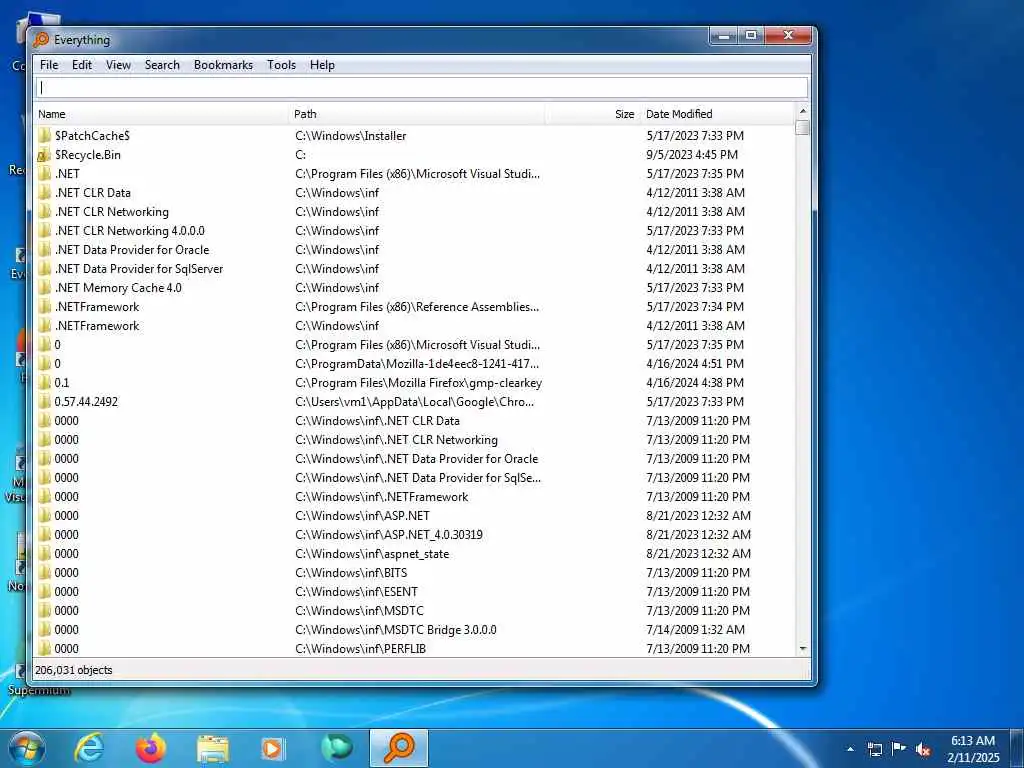Click the folder icon for .NET
This screenshot has width=1024, height=768.
tap(44, 174)
